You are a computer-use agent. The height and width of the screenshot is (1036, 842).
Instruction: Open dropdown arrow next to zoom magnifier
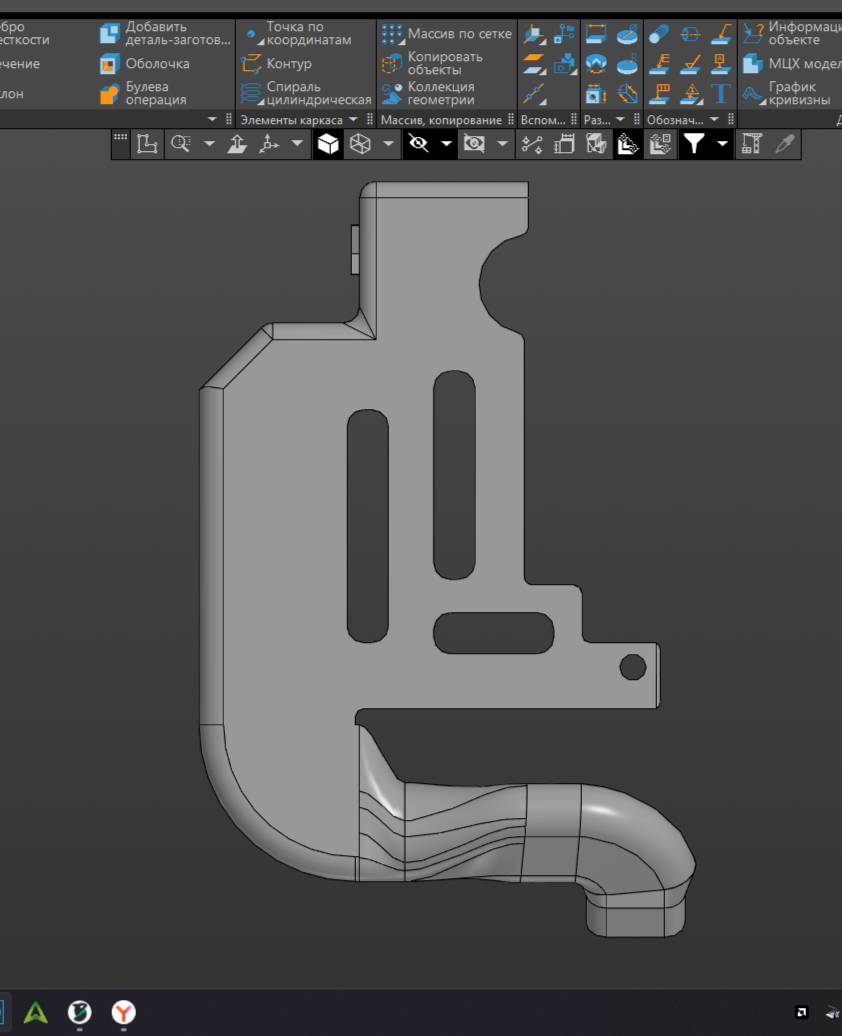tap(209, 144)
